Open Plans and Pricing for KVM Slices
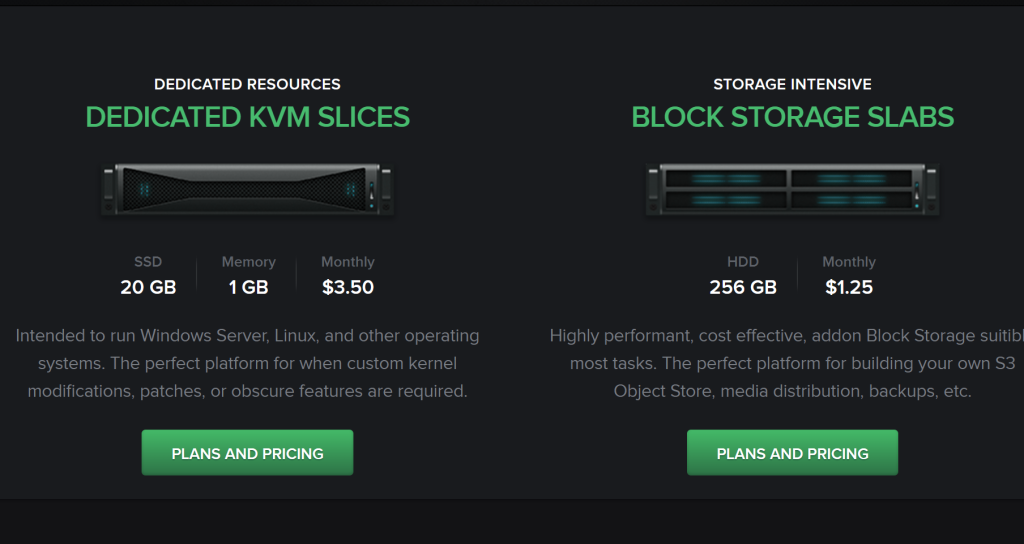Viewport: 1024px width, 544px height. tap(248, 453)
